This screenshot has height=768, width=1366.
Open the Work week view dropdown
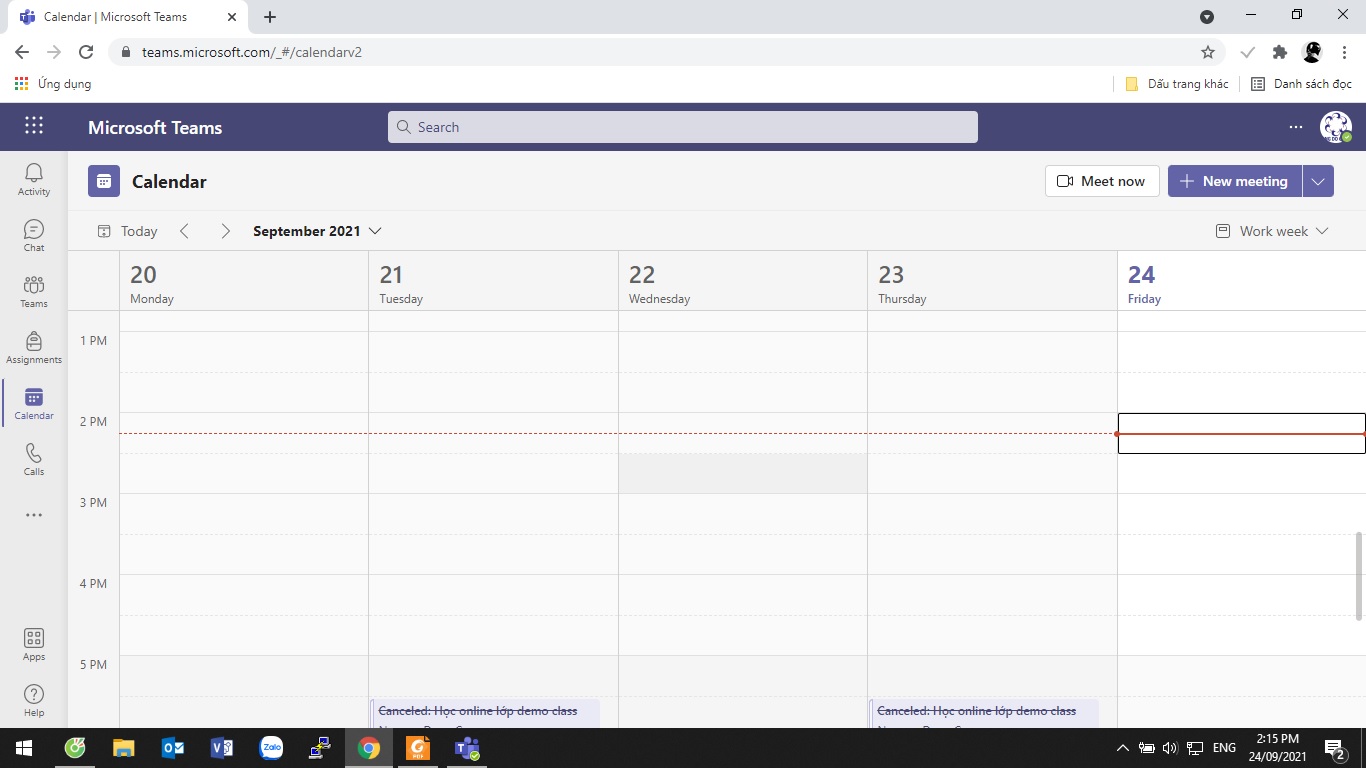click(x=1272, y=231)
